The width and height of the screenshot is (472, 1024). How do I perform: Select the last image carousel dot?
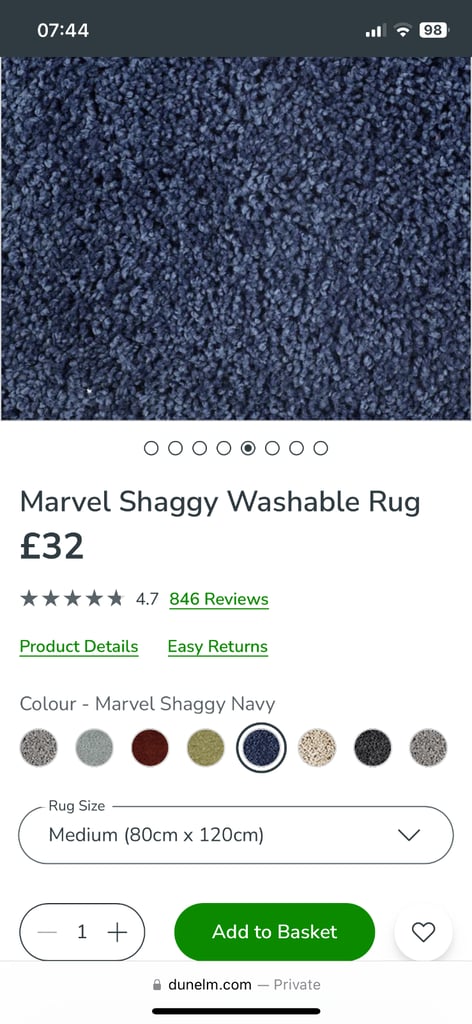(x=321, y=448)
